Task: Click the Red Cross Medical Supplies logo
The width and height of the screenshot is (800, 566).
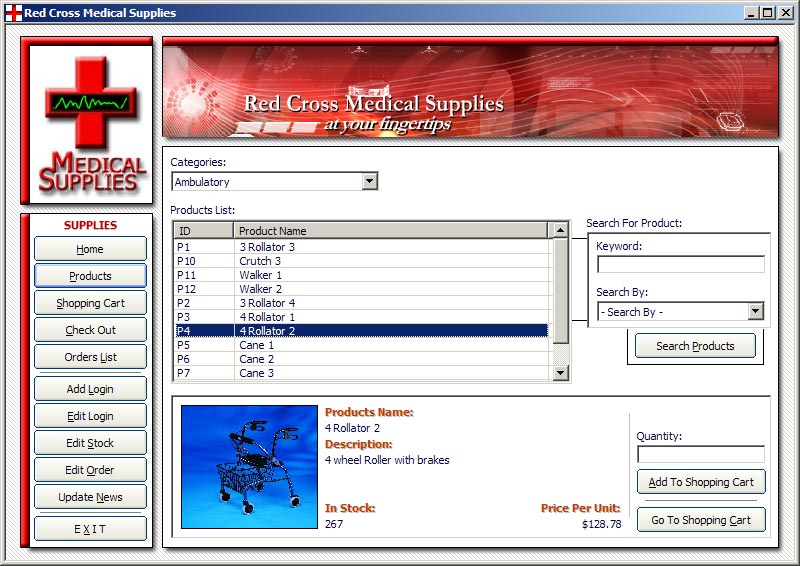Action: [x=91, y=124]
